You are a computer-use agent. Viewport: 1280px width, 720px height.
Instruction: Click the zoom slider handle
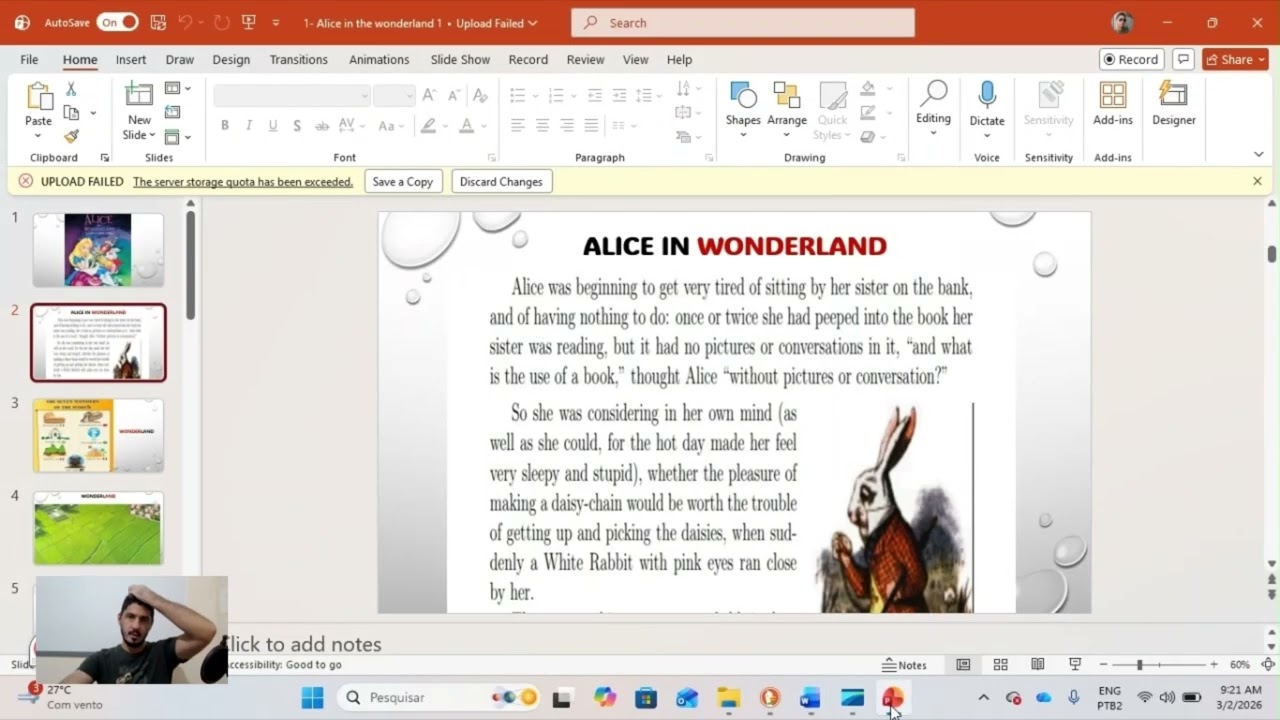click(x=1139, y=665)
